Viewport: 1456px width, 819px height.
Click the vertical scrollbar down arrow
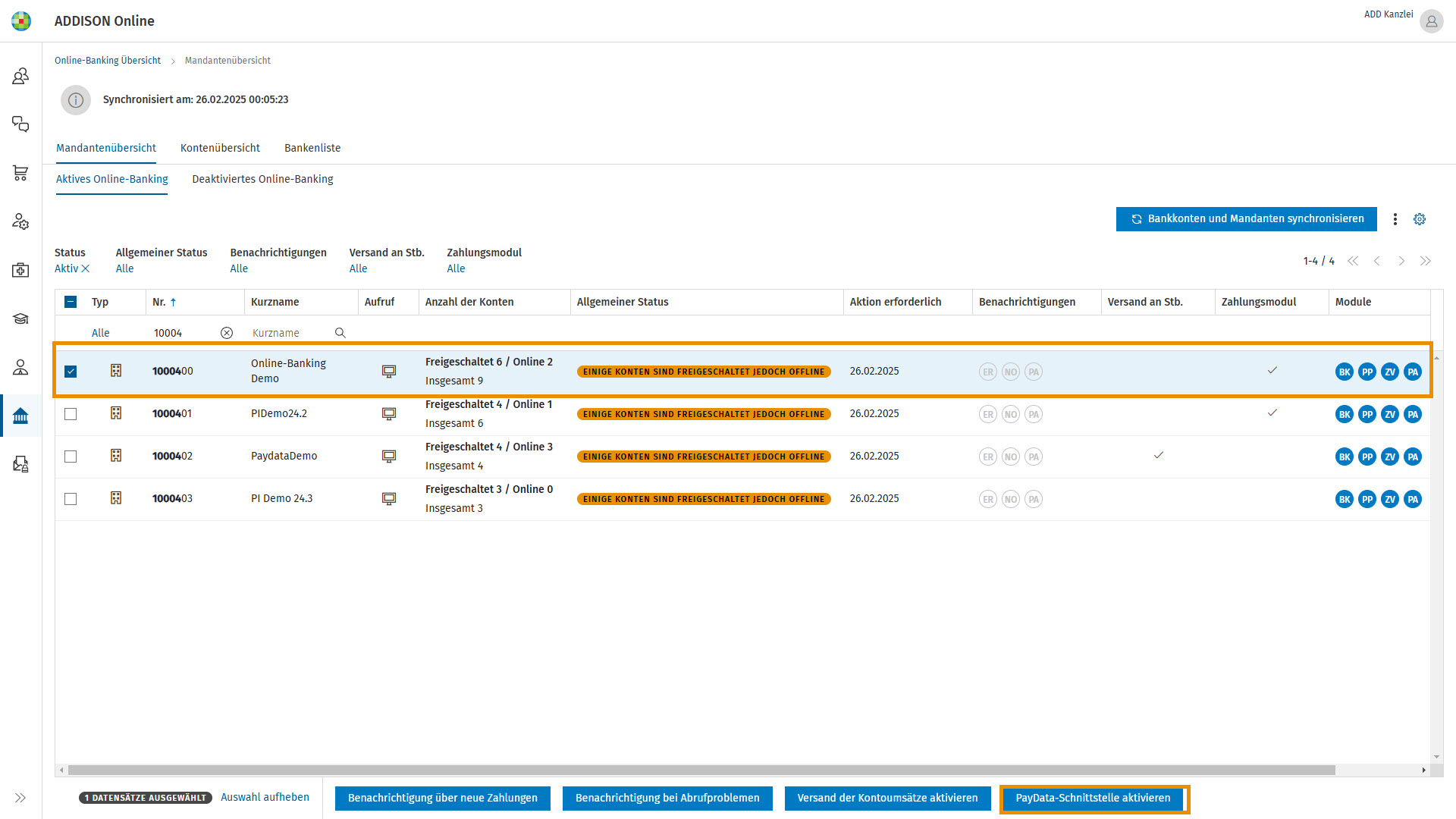coord(1436,757)
